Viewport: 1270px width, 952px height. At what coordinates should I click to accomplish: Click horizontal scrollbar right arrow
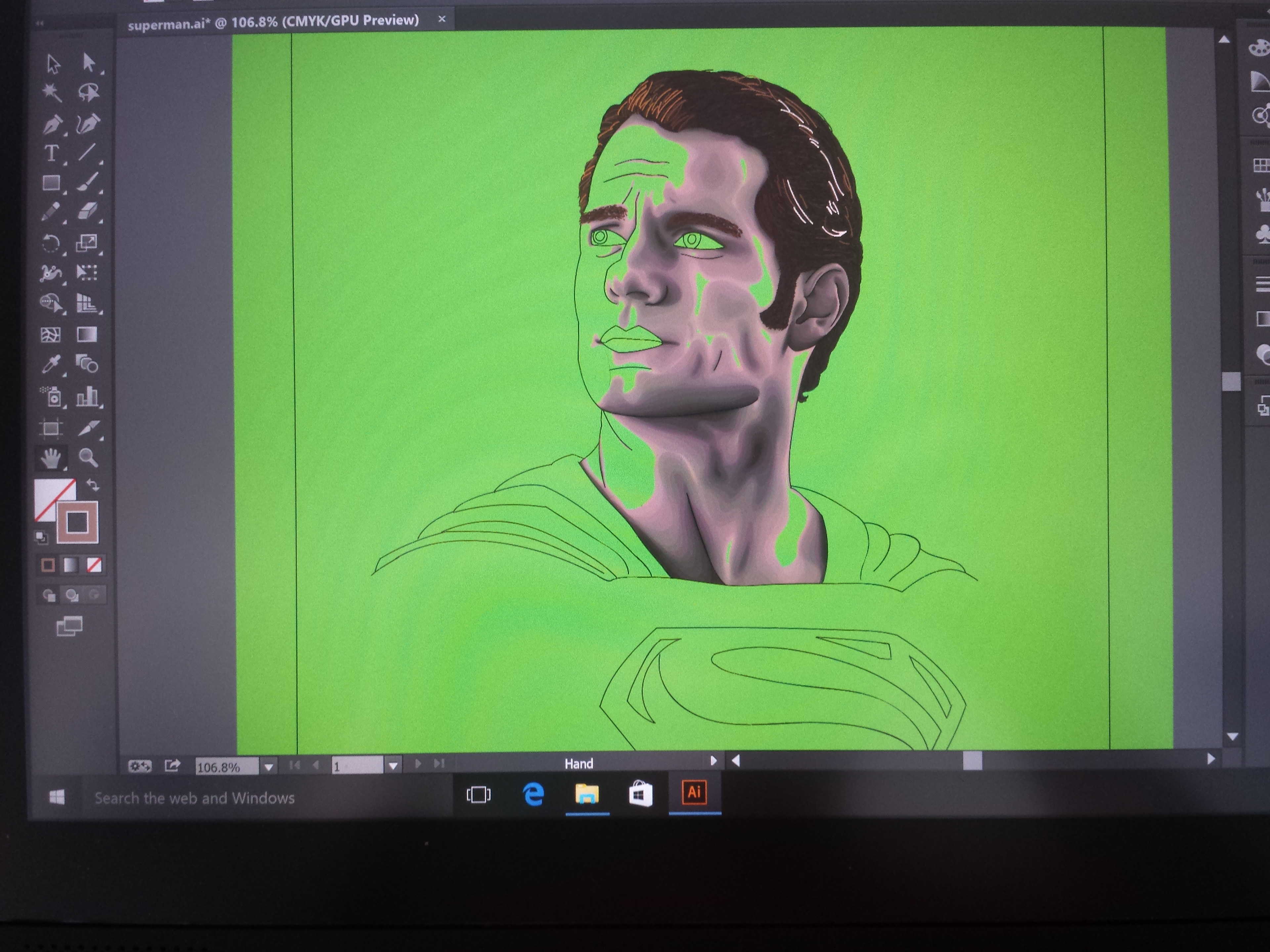[1210, 759]
